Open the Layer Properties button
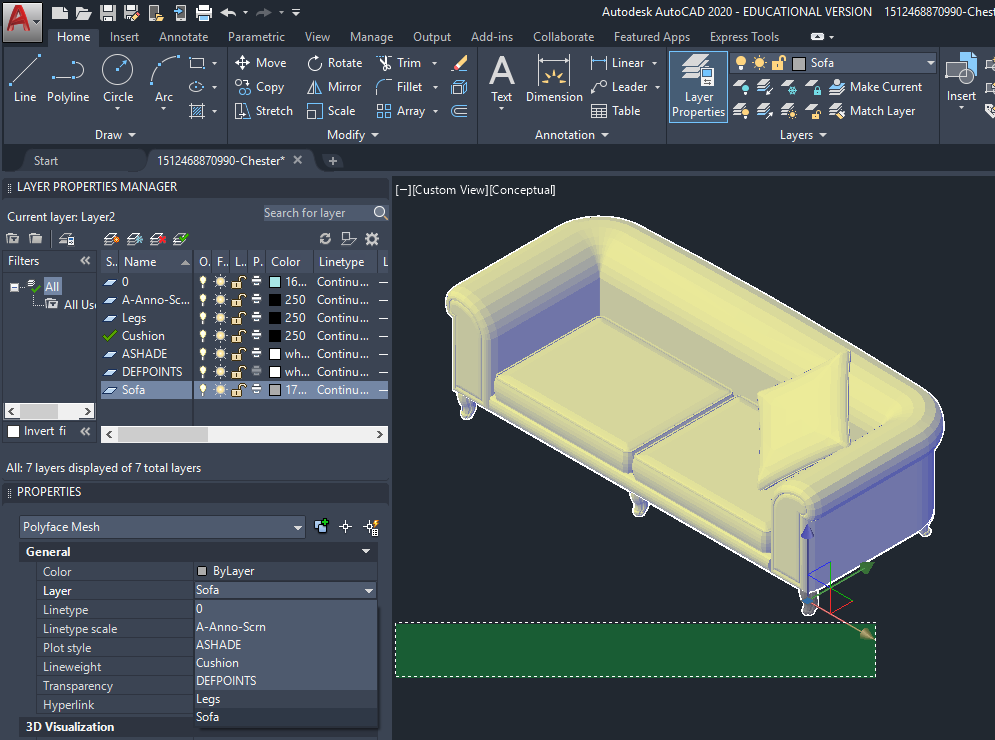 698,87
